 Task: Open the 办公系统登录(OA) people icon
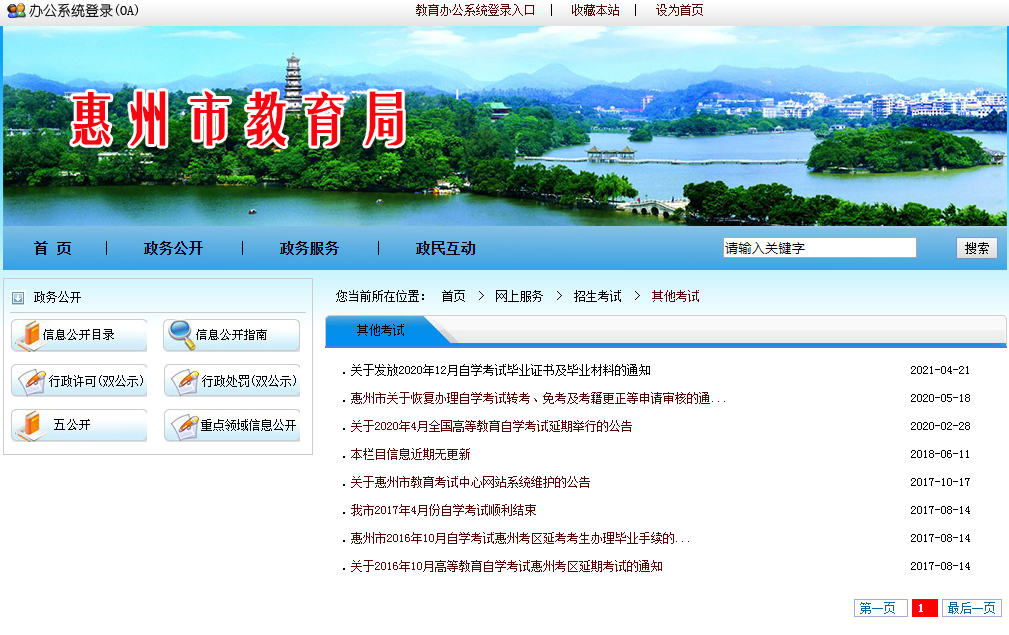[16, 10]
